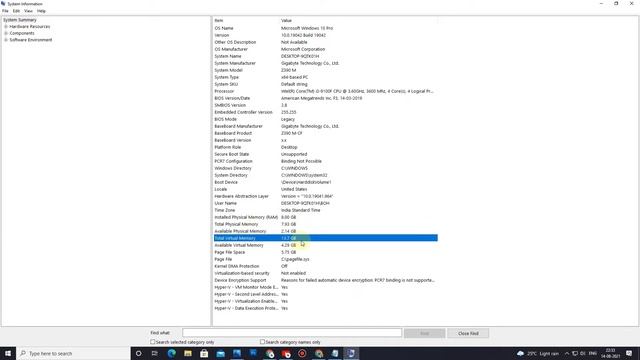Select the Components tree item
The width and height of the screenshot is (640, 360).
tap(22, 33)
